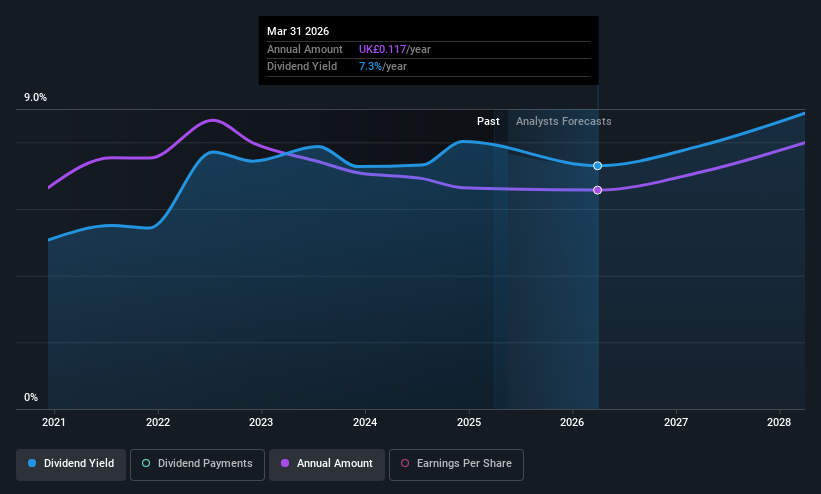Click the blue Dividend Yield data point marker
The width and height of the screenshot is (821, 494).
click(597, 166)
